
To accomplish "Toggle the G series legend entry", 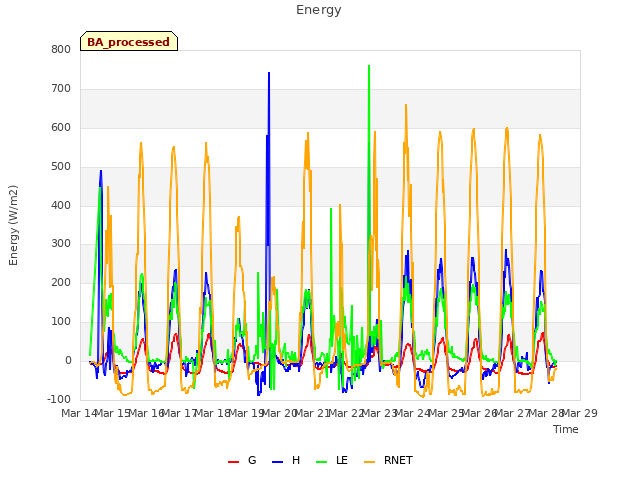I will (242, 460).
